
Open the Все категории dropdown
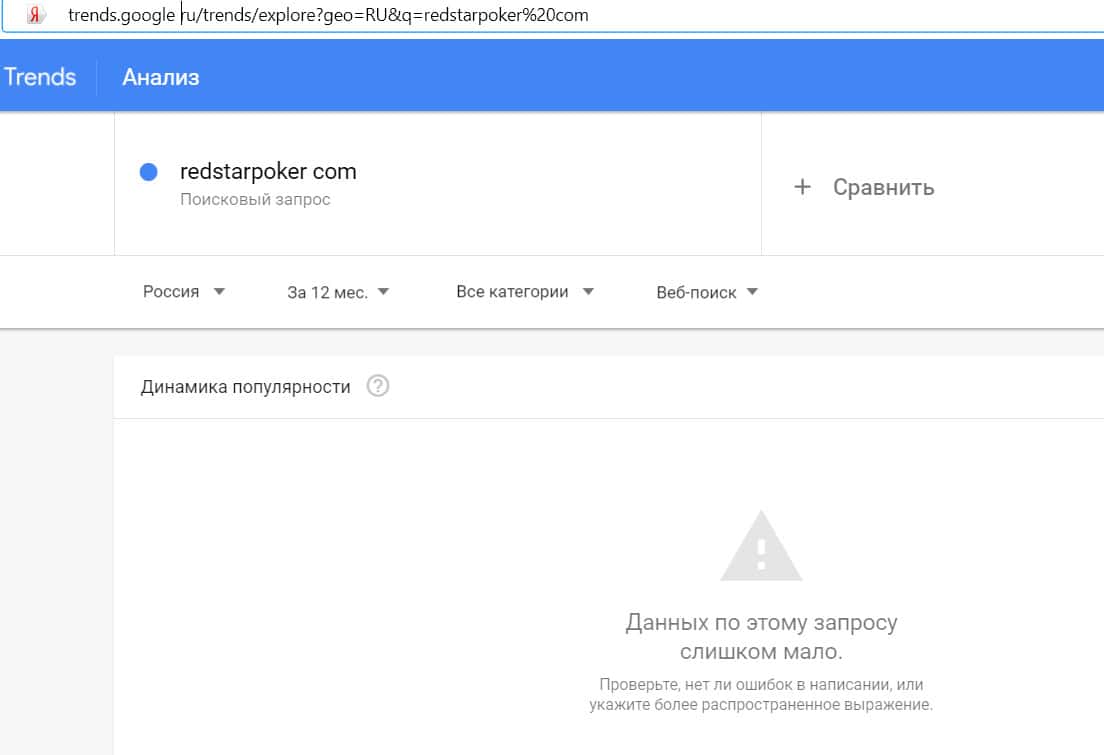click(x=524, y=292)
